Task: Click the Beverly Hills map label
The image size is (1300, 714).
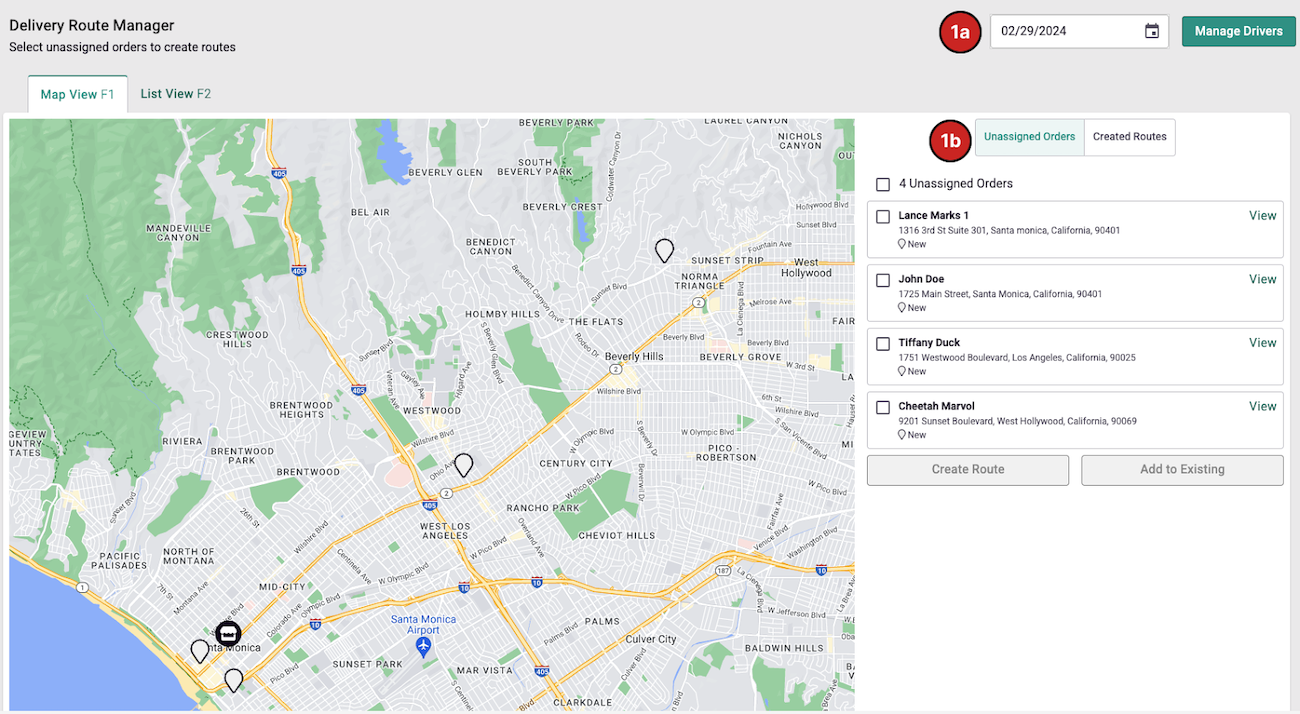Action: click(634, 357)
